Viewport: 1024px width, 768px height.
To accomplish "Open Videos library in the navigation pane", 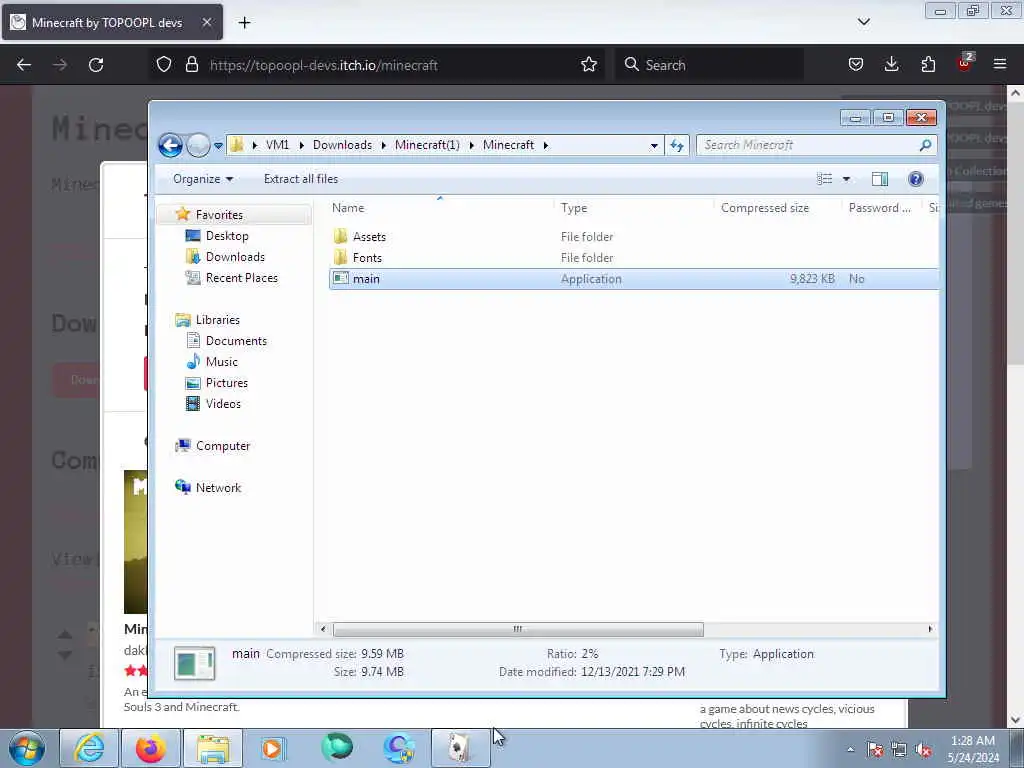I will (x=223, y=404).
